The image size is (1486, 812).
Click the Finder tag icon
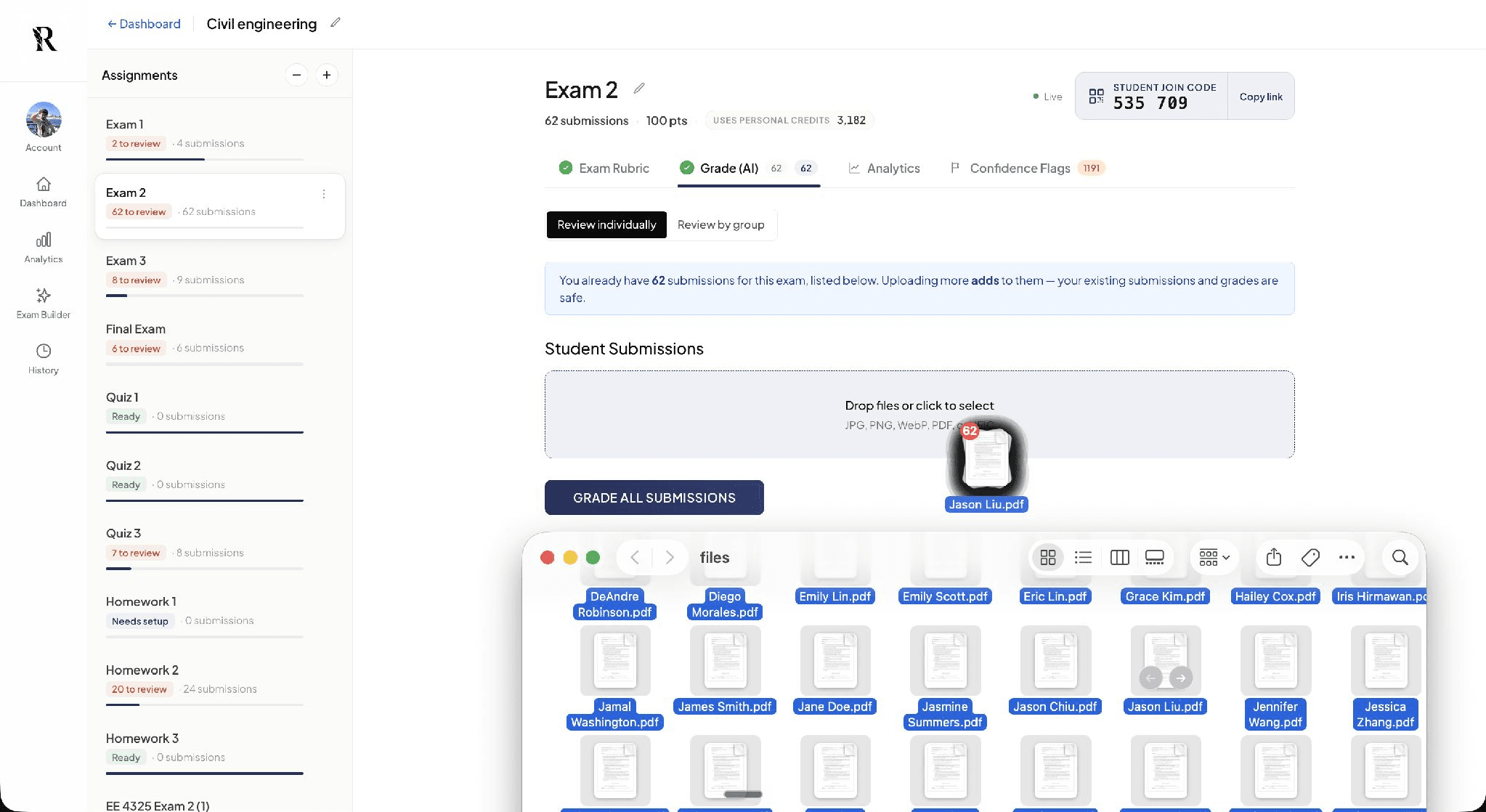[x=1310, y=557]
